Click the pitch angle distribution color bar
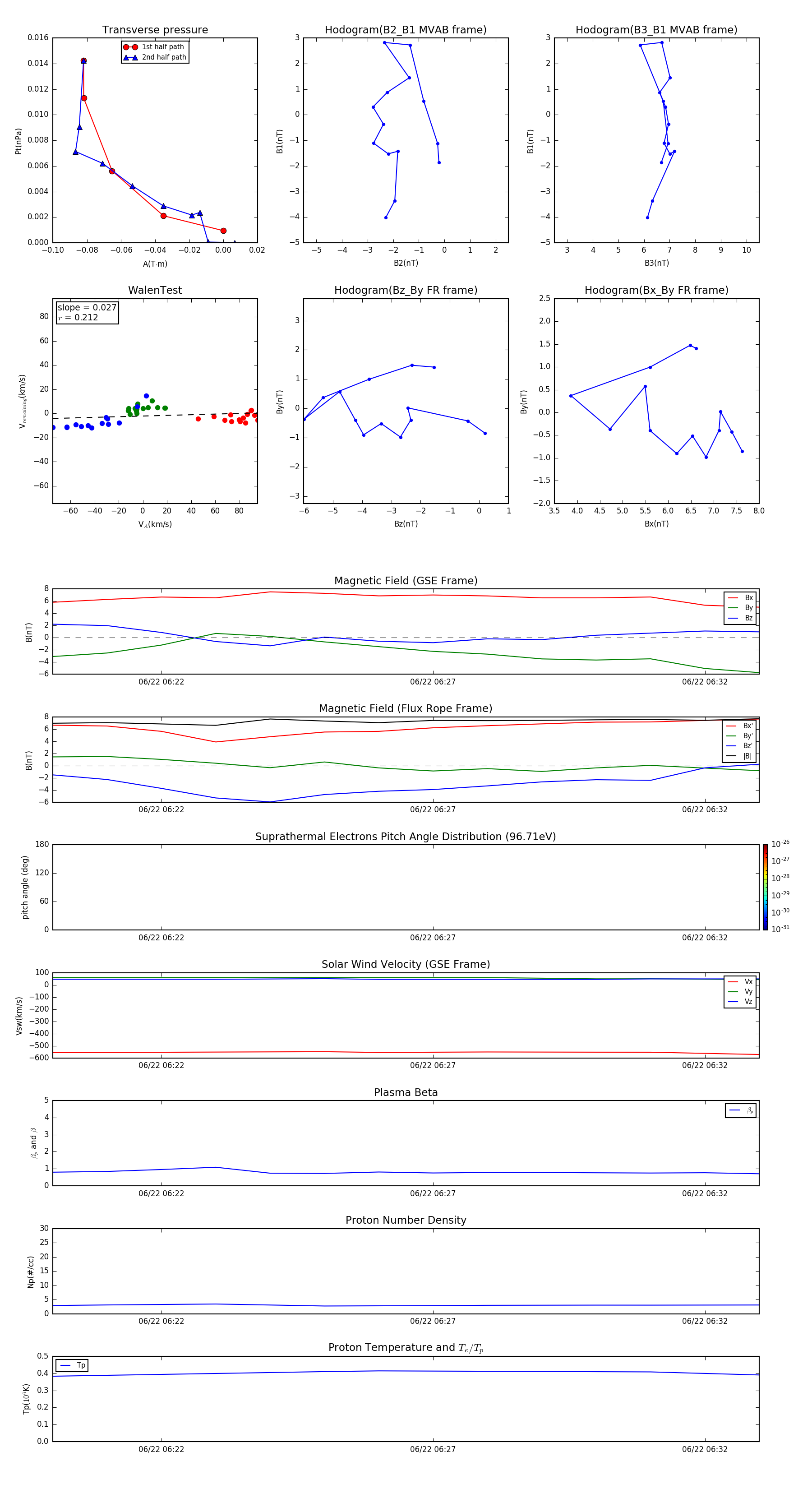This screenshot has height=1489, width=812. [x=765, y=887]
